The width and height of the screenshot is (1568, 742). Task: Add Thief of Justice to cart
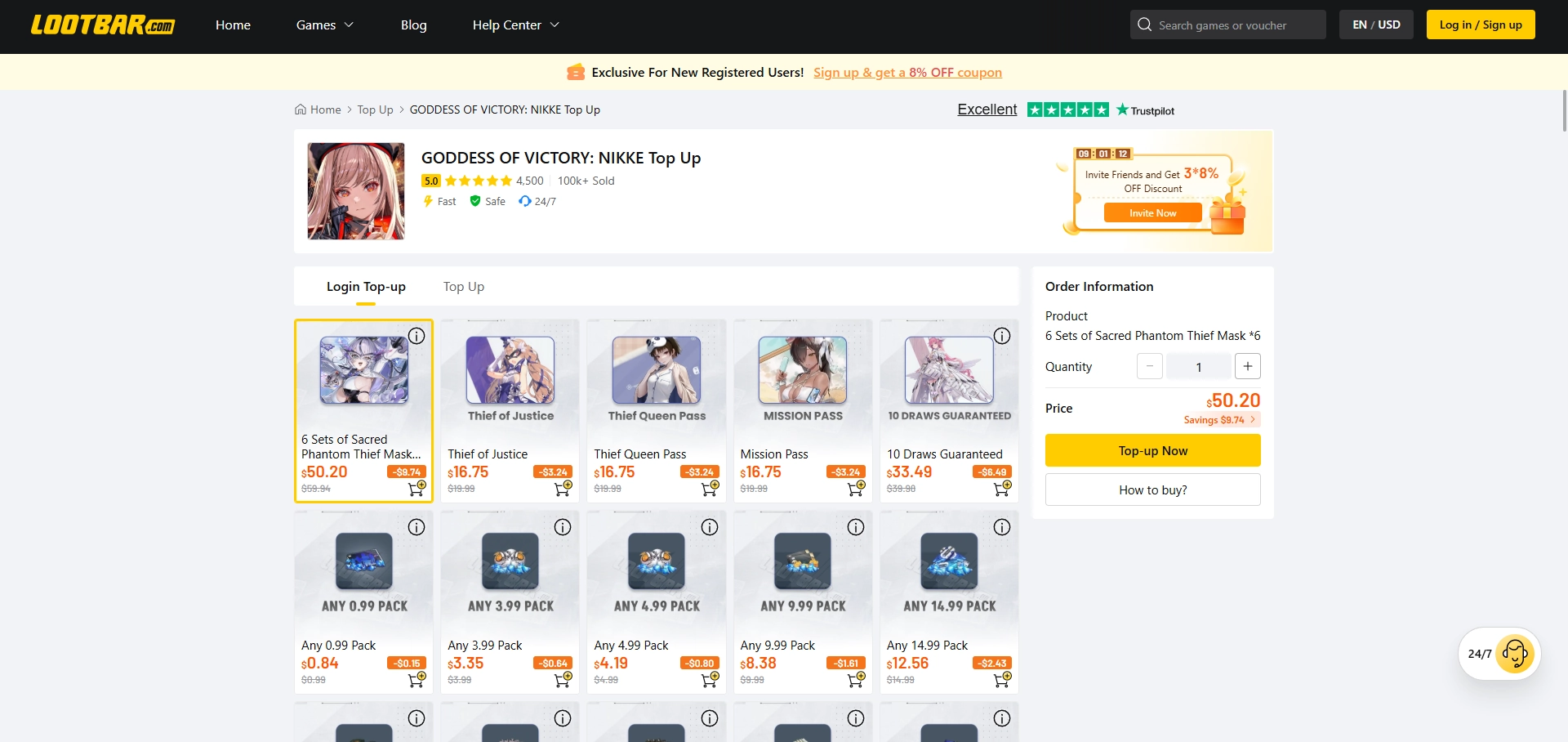(x=563, y=489)
